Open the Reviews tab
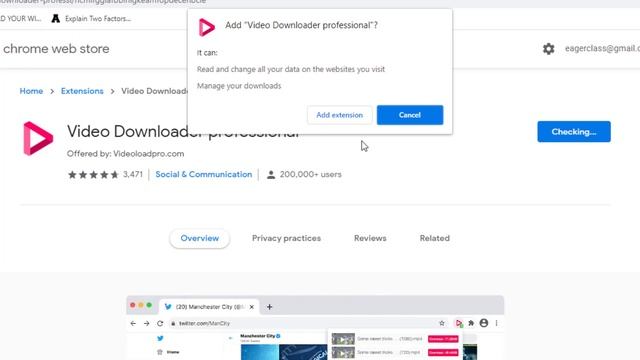This screenshot has width=640, height=360. pos(370,238)
